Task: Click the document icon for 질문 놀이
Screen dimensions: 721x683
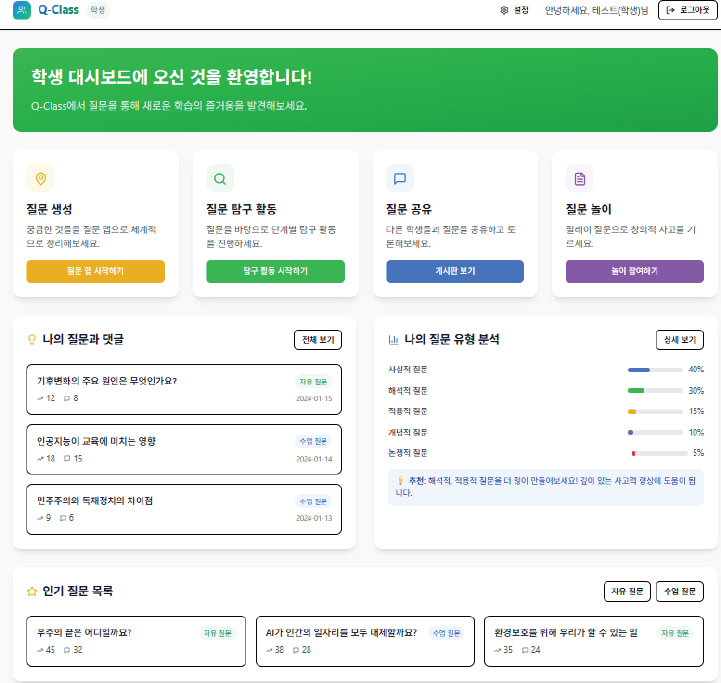Action: tap(579, 178)
